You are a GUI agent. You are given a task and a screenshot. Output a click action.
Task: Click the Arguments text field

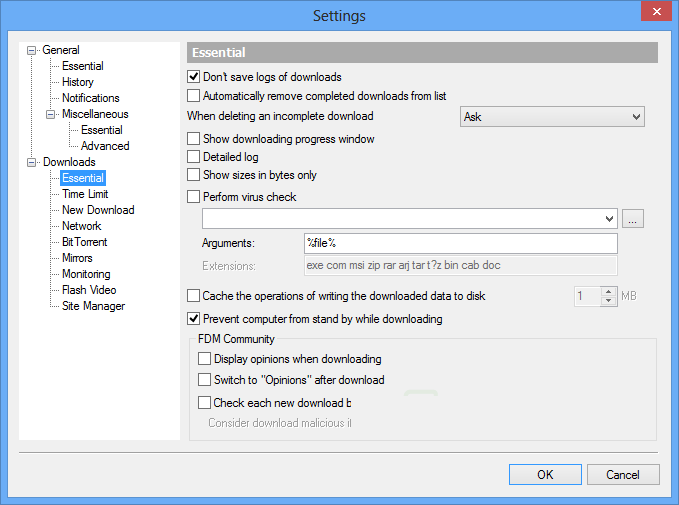point(460,244)
